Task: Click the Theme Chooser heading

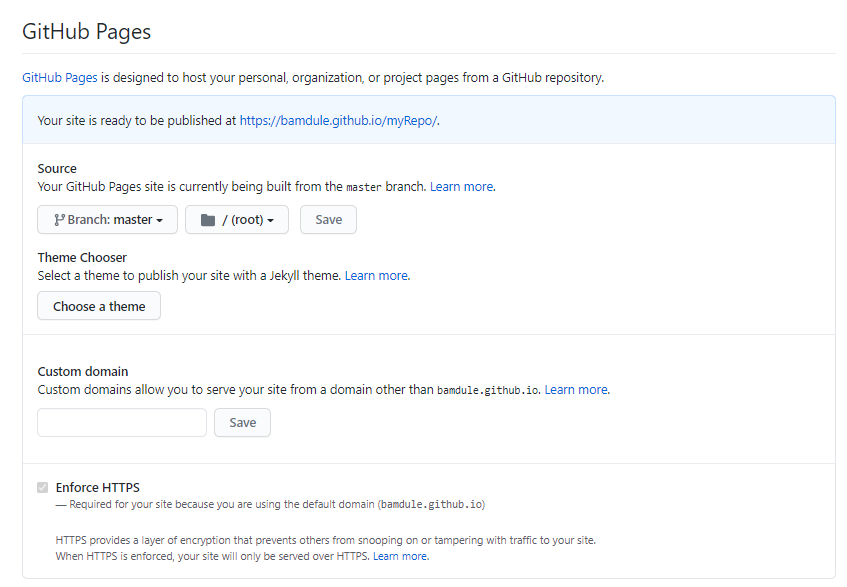Action: [82, 258]
